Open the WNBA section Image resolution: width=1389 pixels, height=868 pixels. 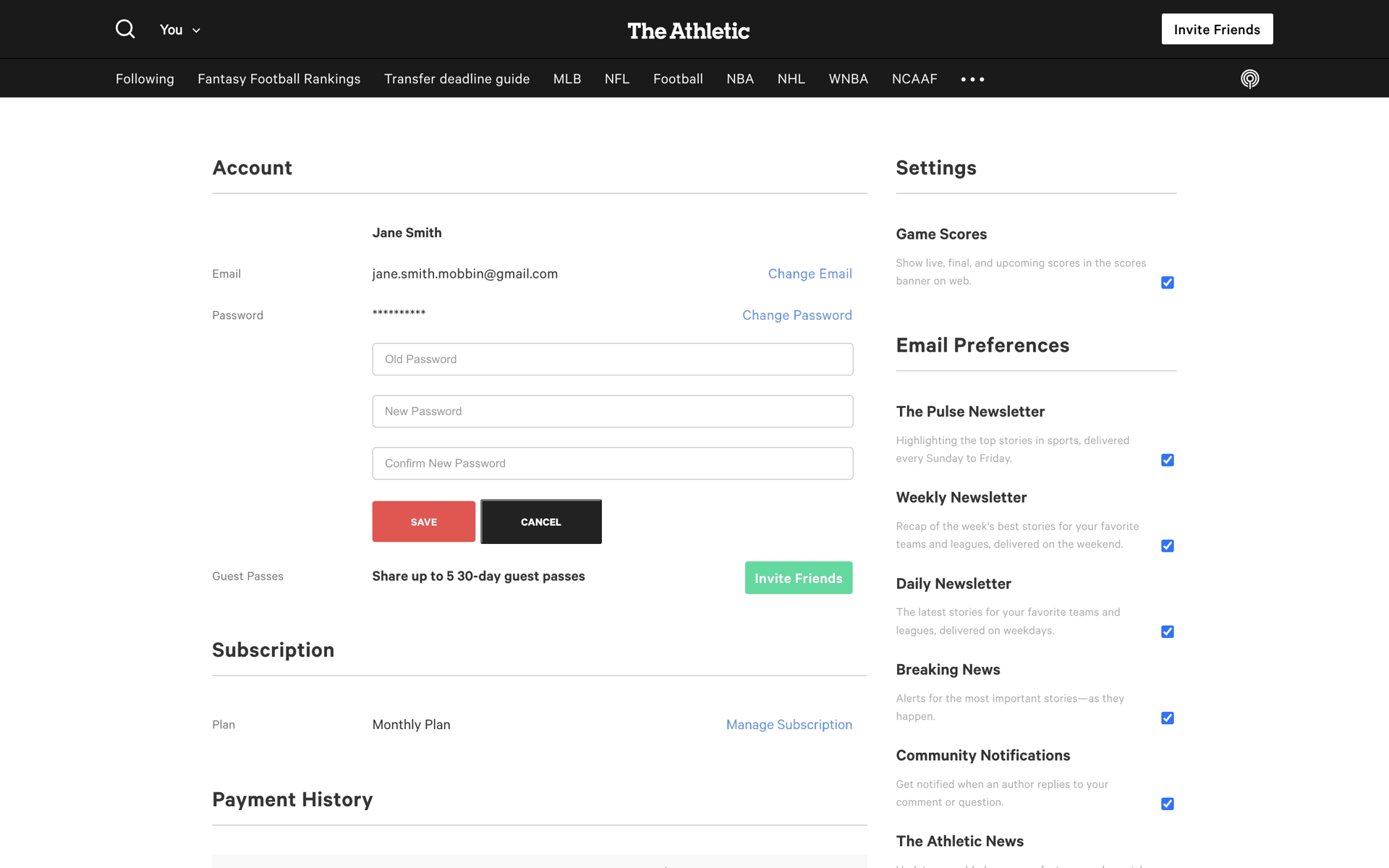(849, 79)
